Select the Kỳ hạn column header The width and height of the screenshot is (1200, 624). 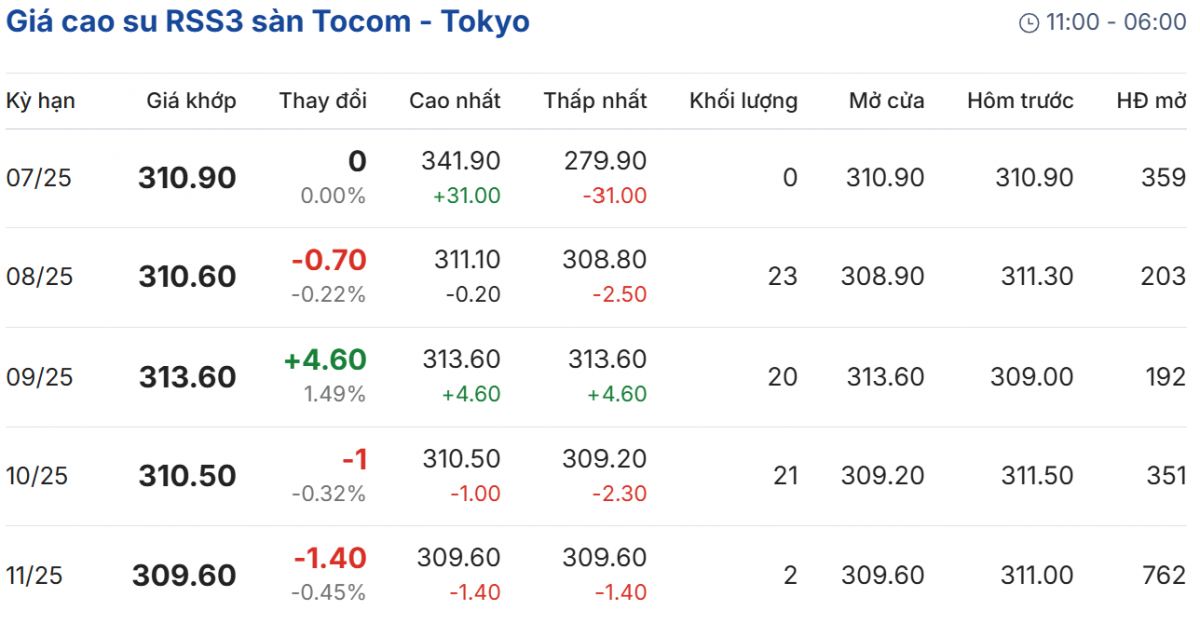pyautogui.click(x=41, y=100)
